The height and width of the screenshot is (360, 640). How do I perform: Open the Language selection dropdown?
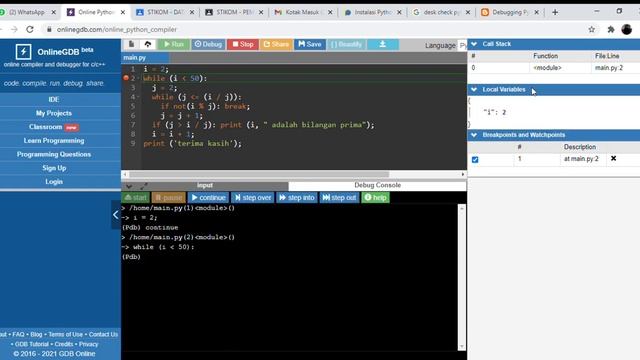tap(462, 45)
